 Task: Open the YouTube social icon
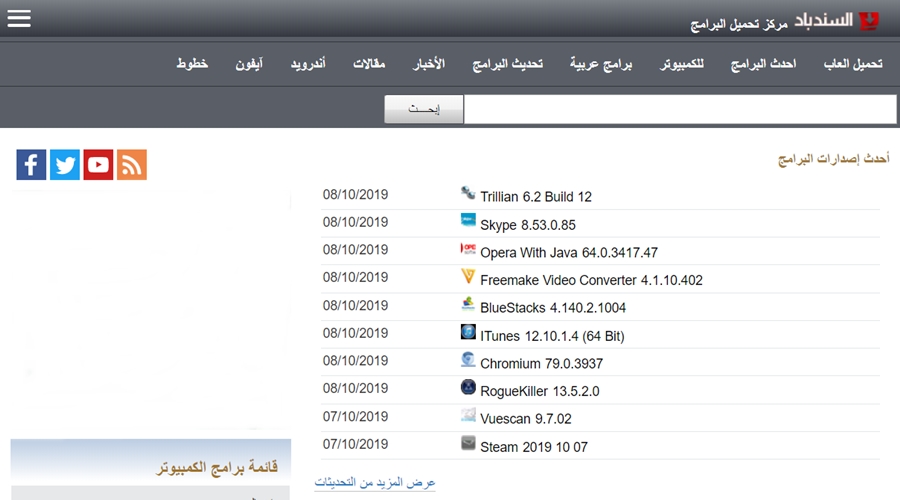point(98,165)
